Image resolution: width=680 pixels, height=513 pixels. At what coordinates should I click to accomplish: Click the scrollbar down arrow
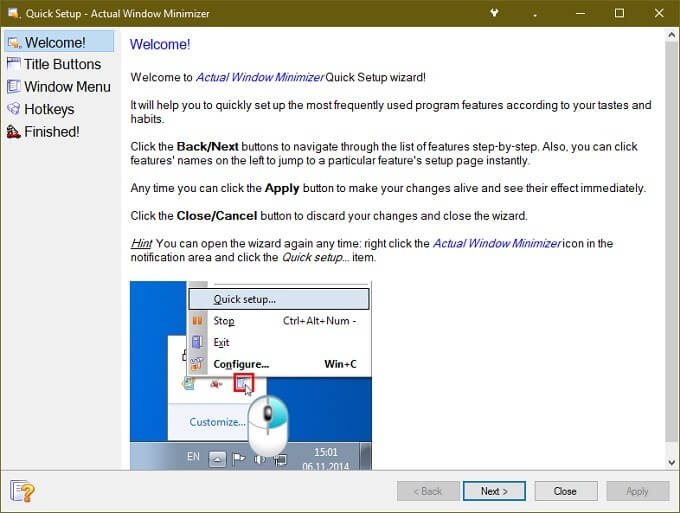(x=672, y=462)
